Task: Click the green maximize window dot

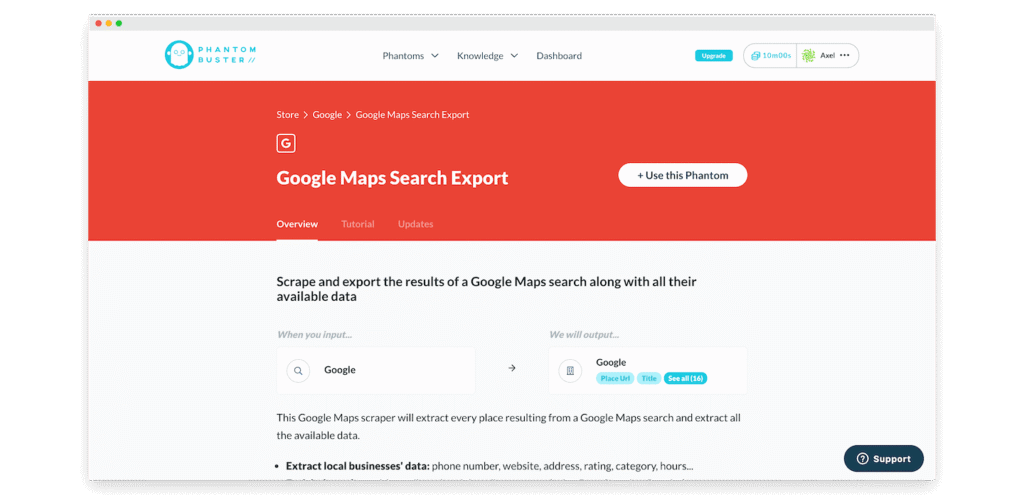Action: pos(119,24)
